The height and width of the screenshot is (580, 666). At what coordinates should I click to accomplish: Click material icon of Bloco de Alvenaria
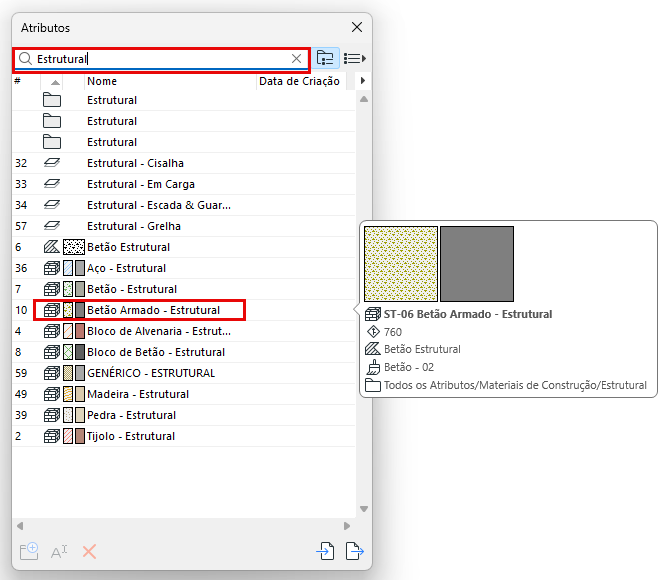click(52, 331)
